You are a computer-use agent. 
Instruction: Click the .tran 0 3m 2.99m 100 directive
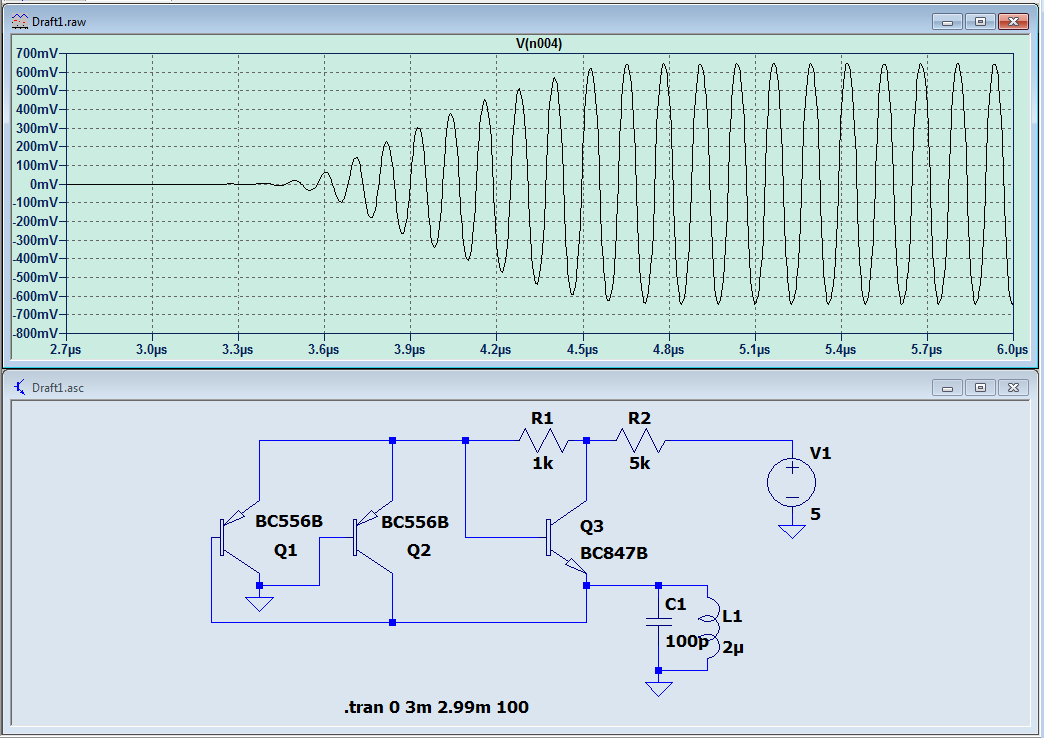pos(436,707)
